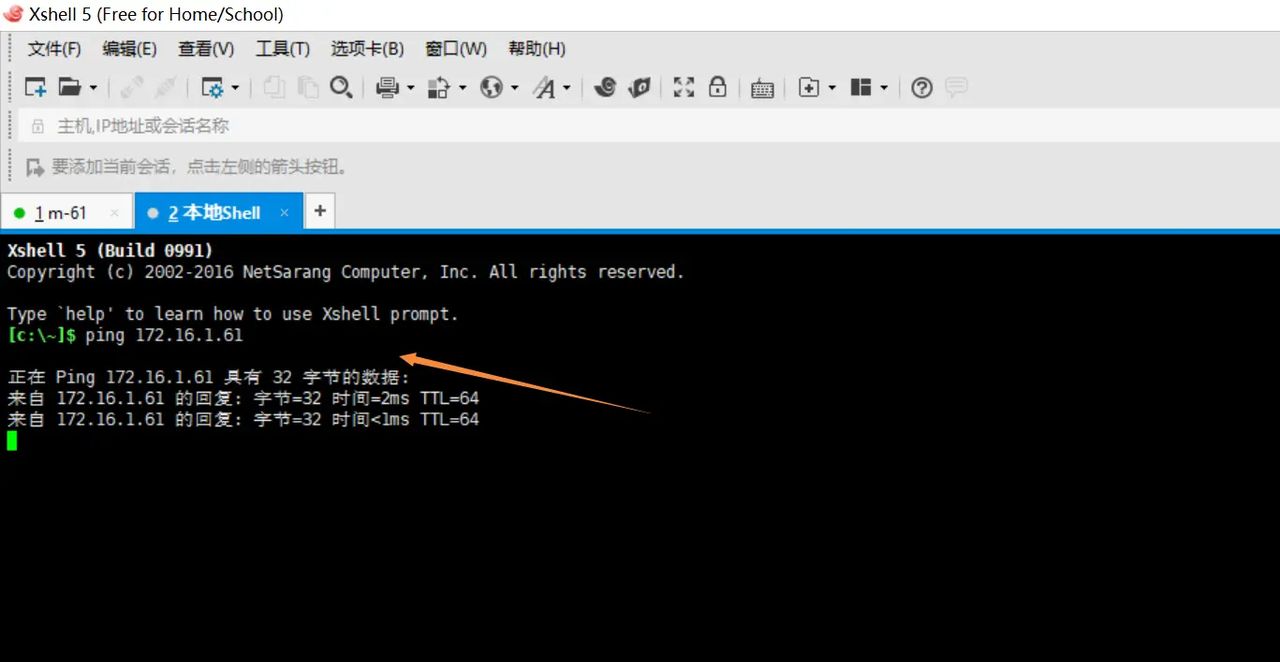Click the window tiling layout icon

(x=860, y=87)
